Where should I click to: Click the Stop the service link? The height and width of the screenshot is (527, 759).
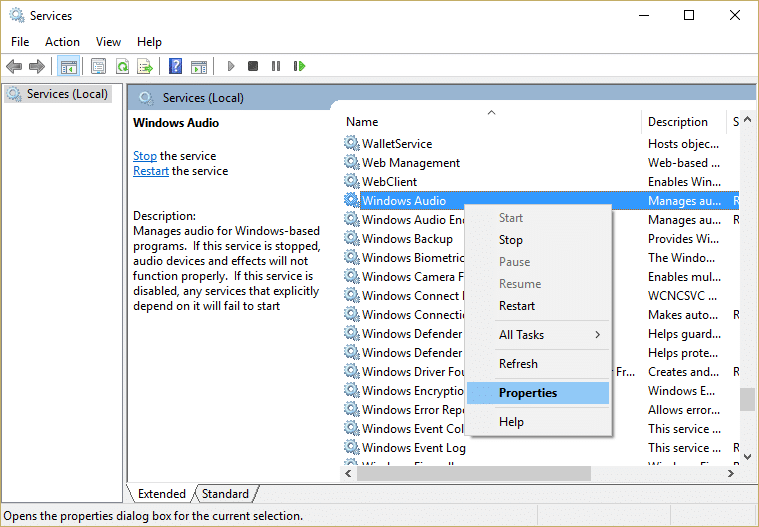pyautogui.click(x=145, y=156)
